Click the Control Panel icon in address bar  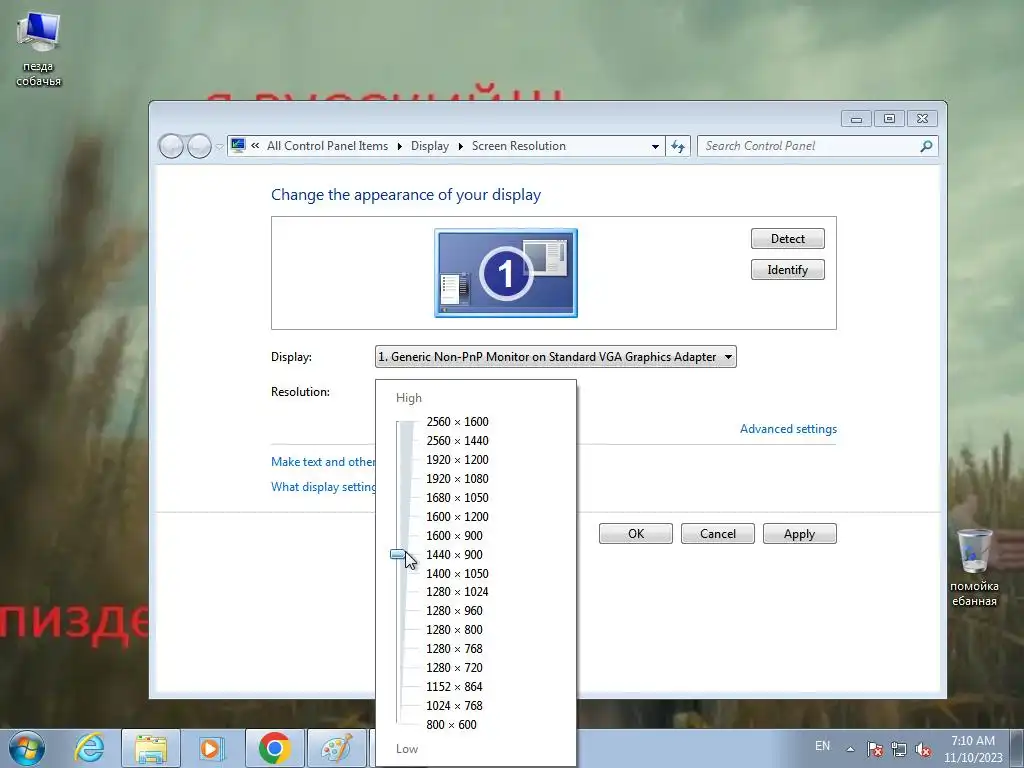238,146
